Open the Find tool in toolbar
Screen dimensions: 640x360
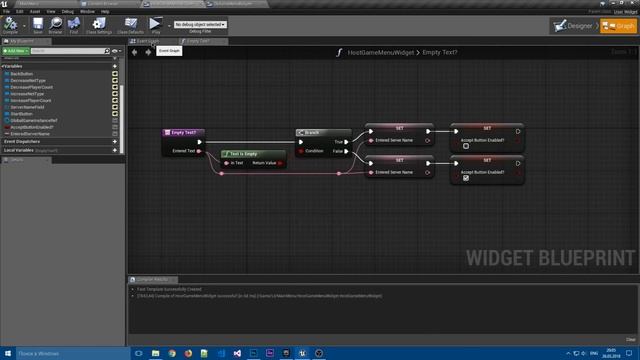tap(73, 25)
